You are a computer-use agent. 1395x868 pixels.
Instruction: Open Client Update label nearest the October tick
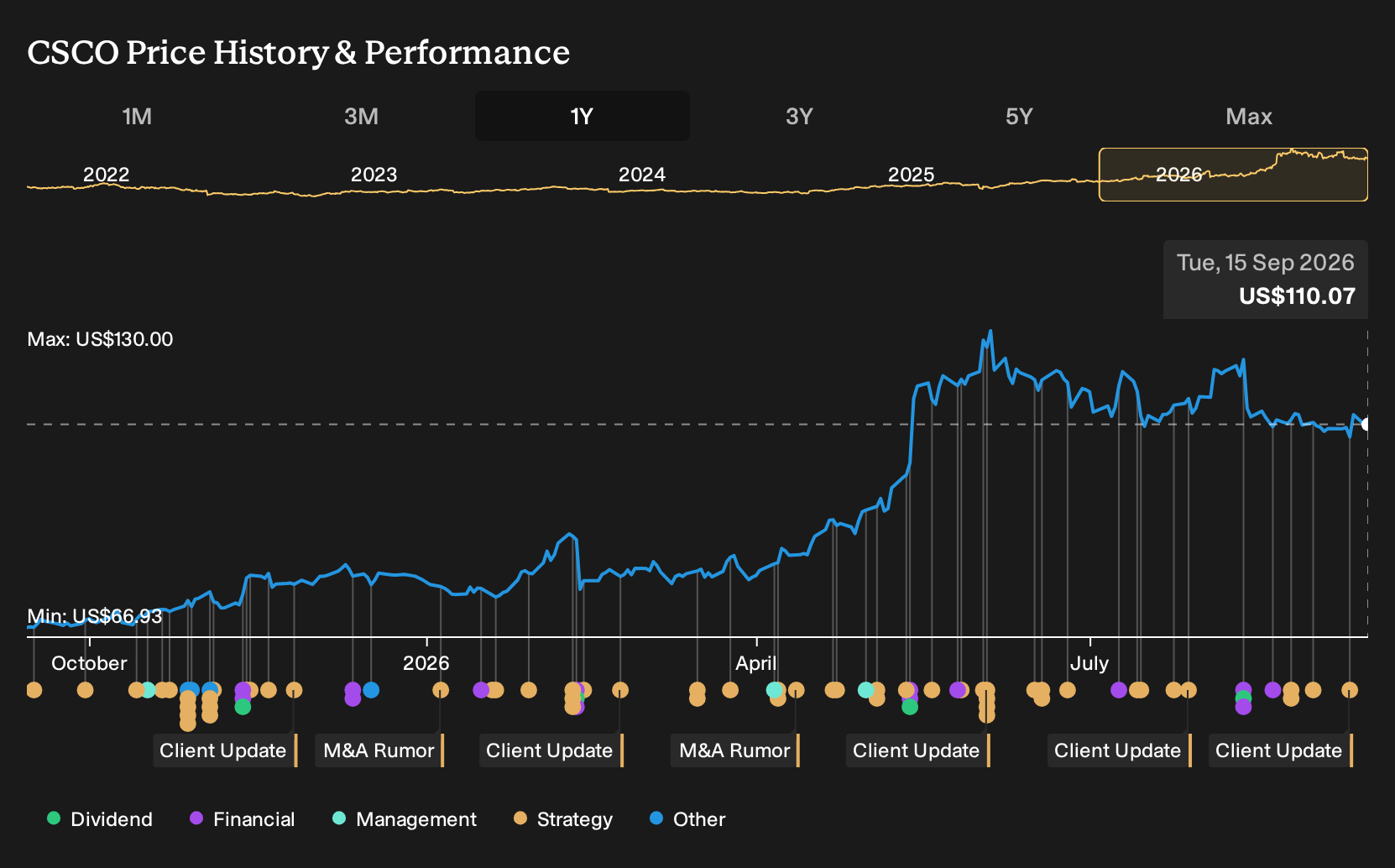point(225,750)
